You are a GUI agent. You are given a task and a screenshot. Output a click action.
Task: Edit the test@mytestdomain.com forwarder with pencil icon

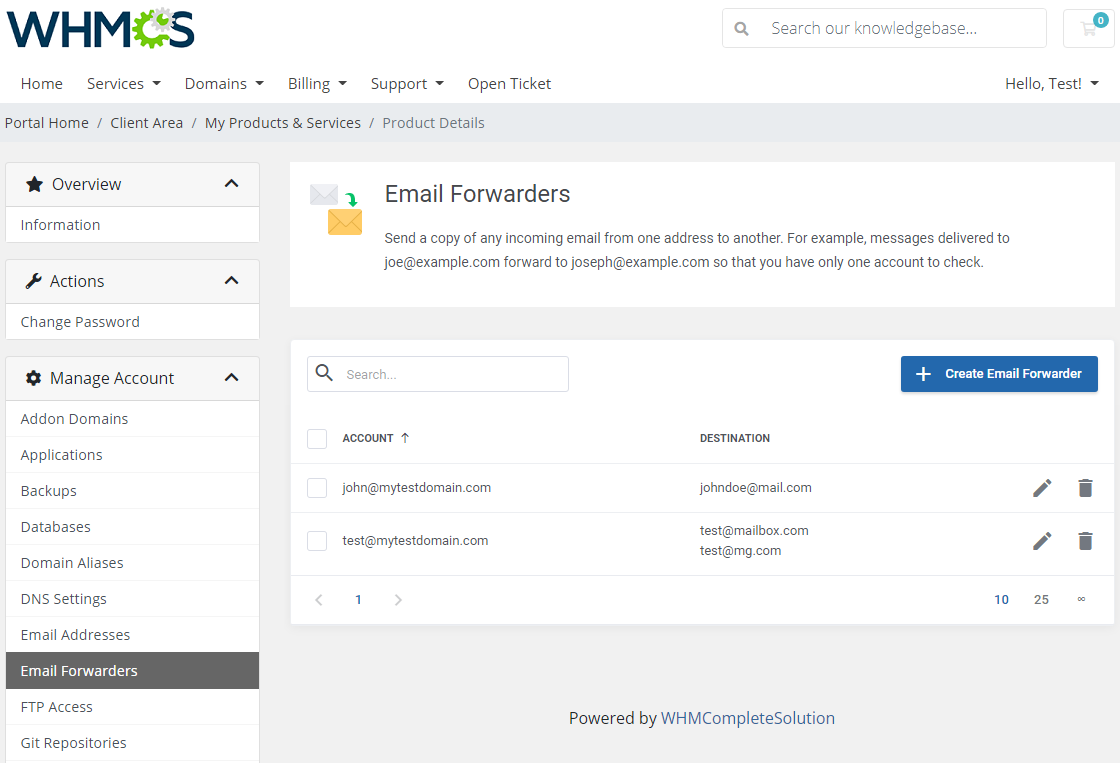1042,541
